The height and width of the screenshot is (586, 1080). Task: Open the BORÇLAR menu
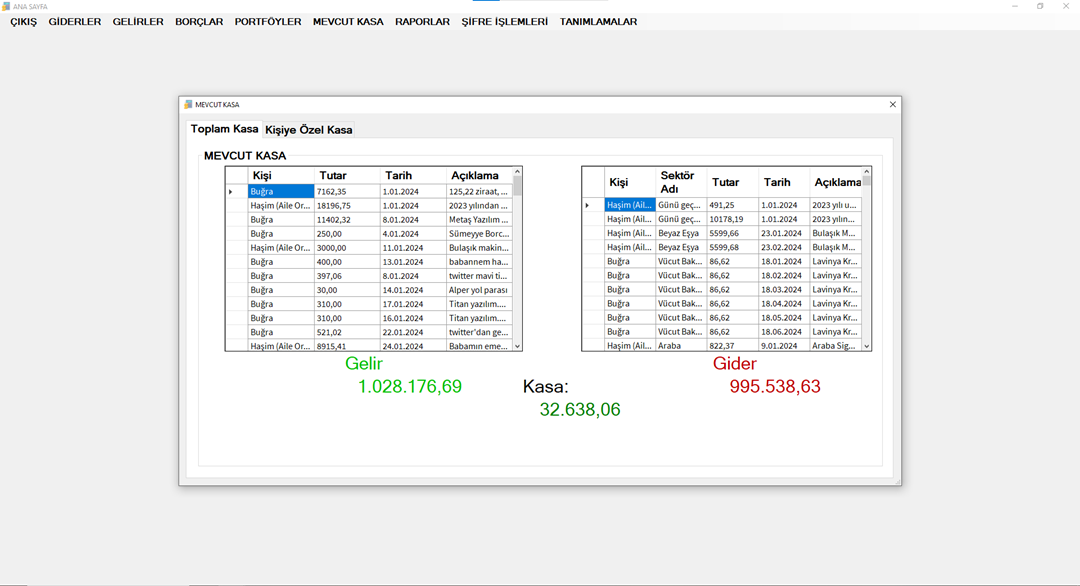(199, 21)
